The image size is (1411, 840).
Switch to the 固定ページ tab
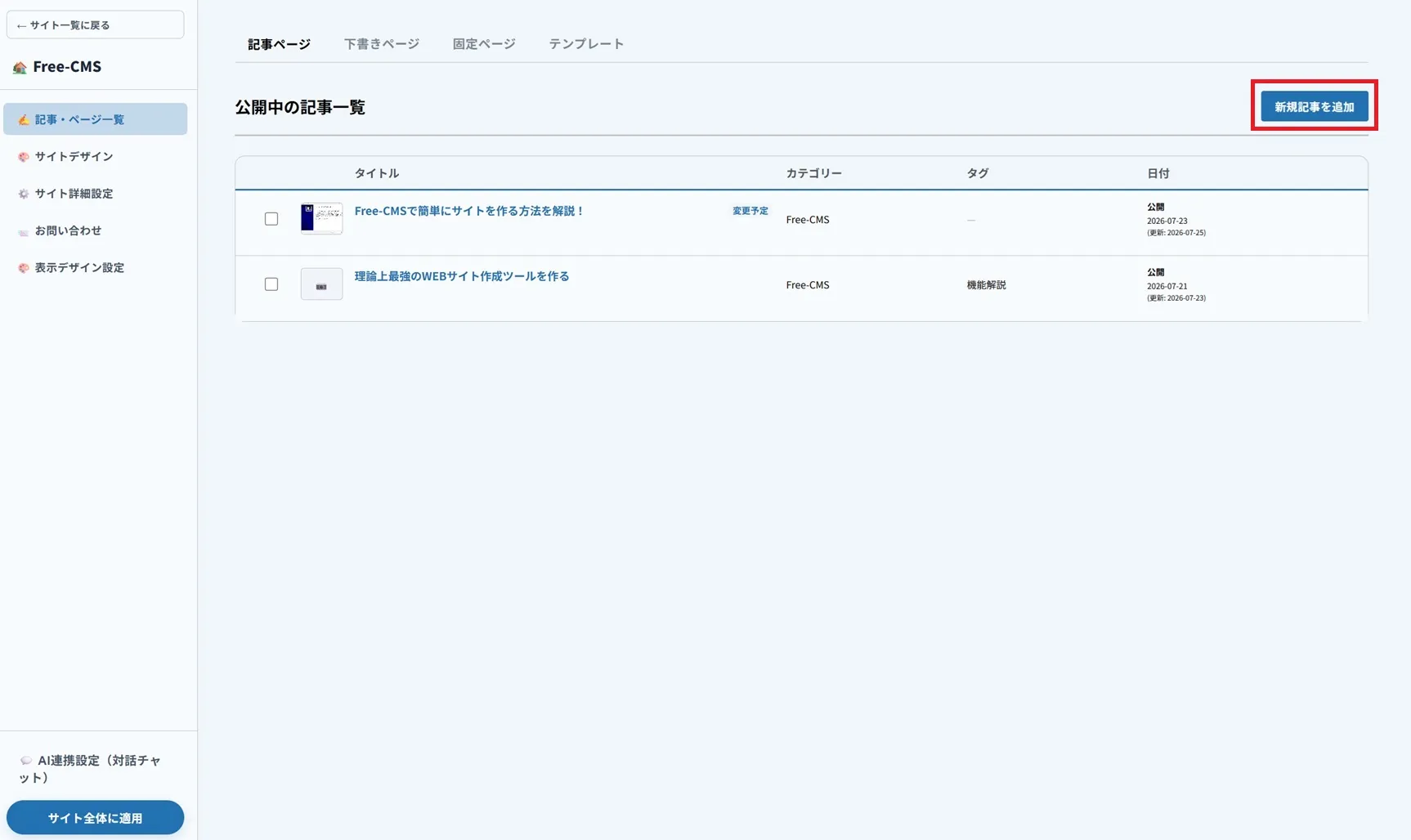coord(484,44)
